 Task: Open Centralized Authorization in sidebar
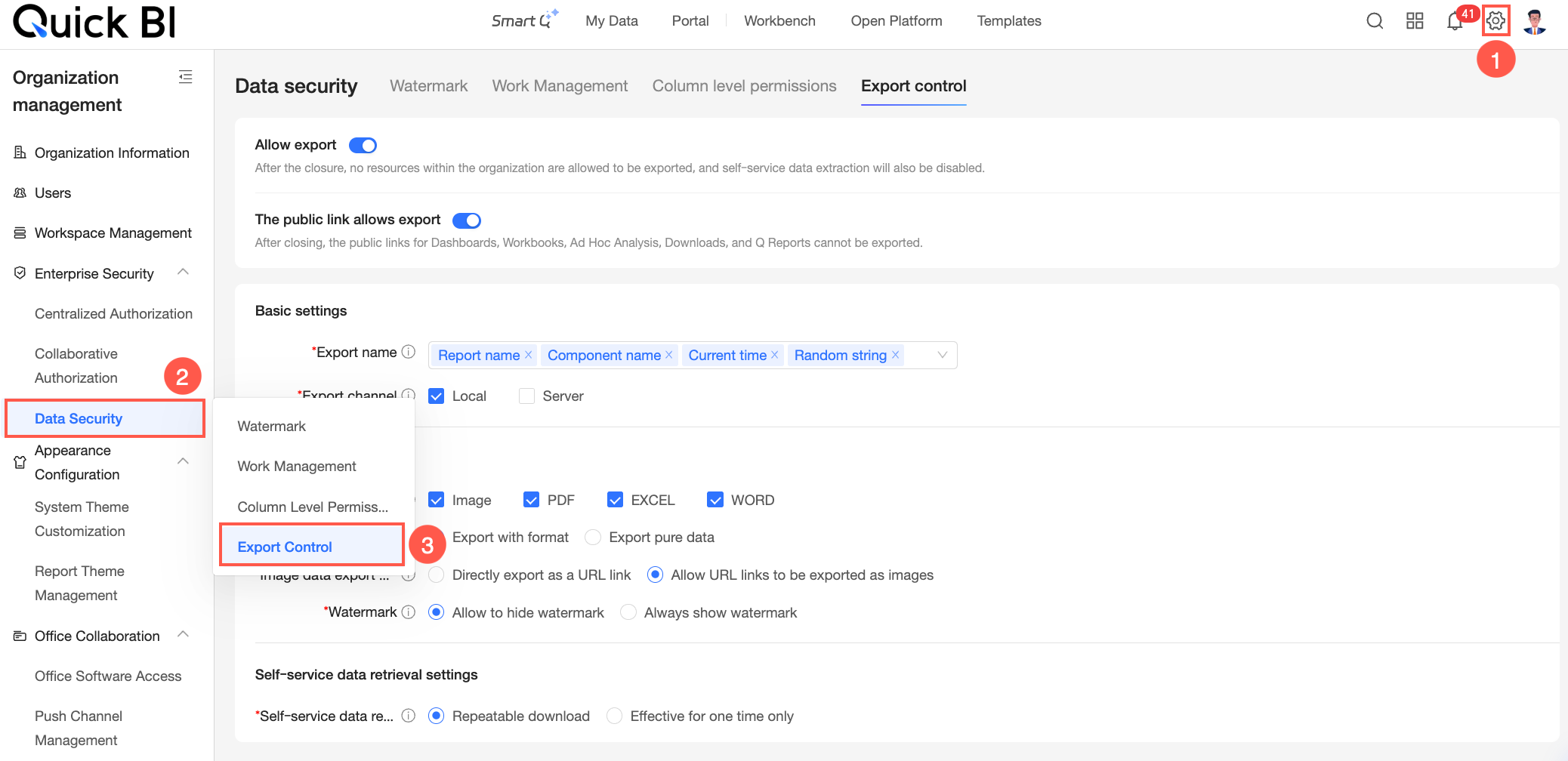click(113, 313)
